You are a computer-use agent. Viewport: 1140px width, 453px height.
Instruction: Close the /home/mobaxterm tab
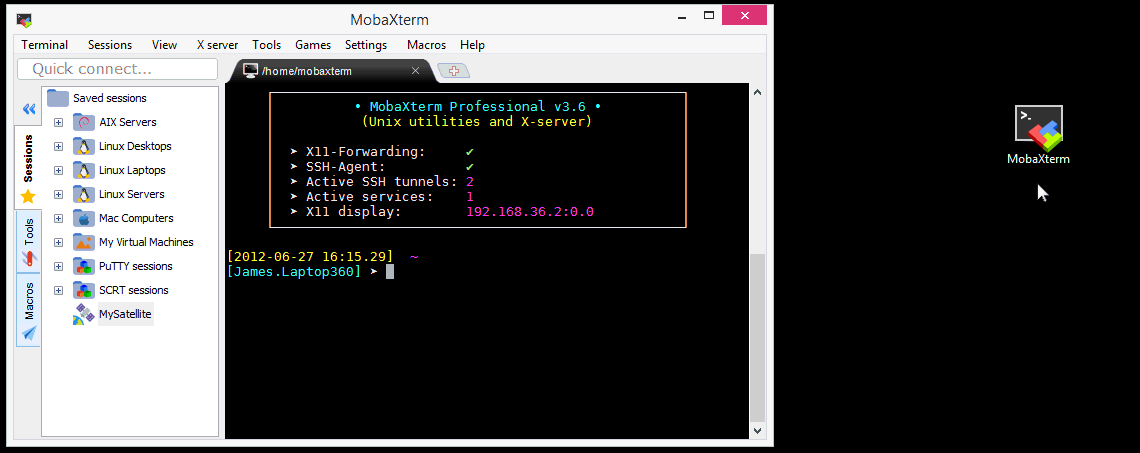click(415, 71)
